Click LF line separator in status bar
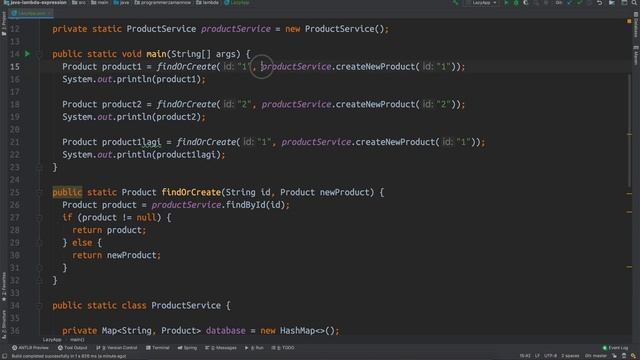This screenshot has height=360, width=640. [537, 356]
